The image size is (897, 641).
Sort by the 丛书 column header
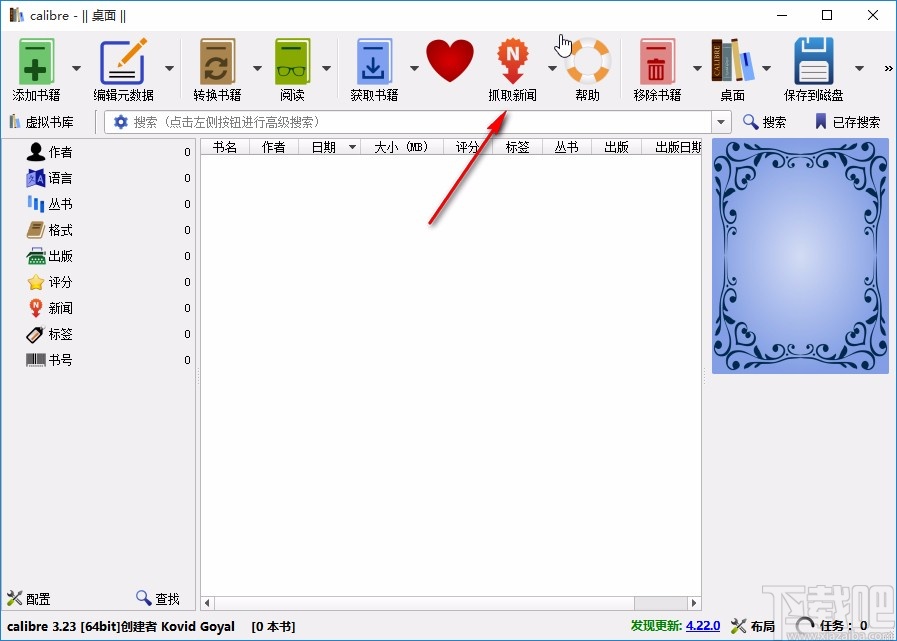click(566, 147)
